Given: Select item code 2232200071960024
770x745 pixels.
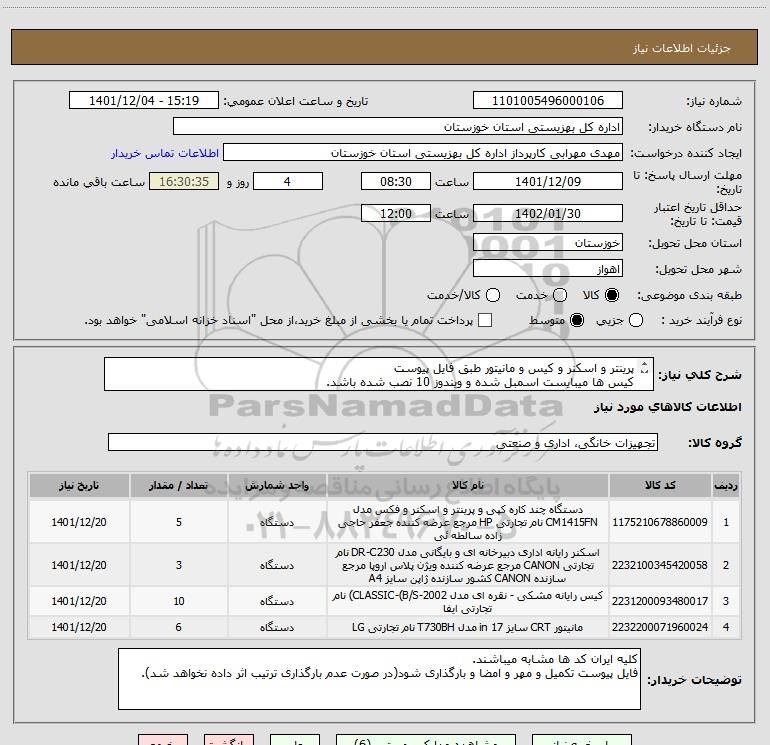Looking at the screenshot, I should point(660,627).
